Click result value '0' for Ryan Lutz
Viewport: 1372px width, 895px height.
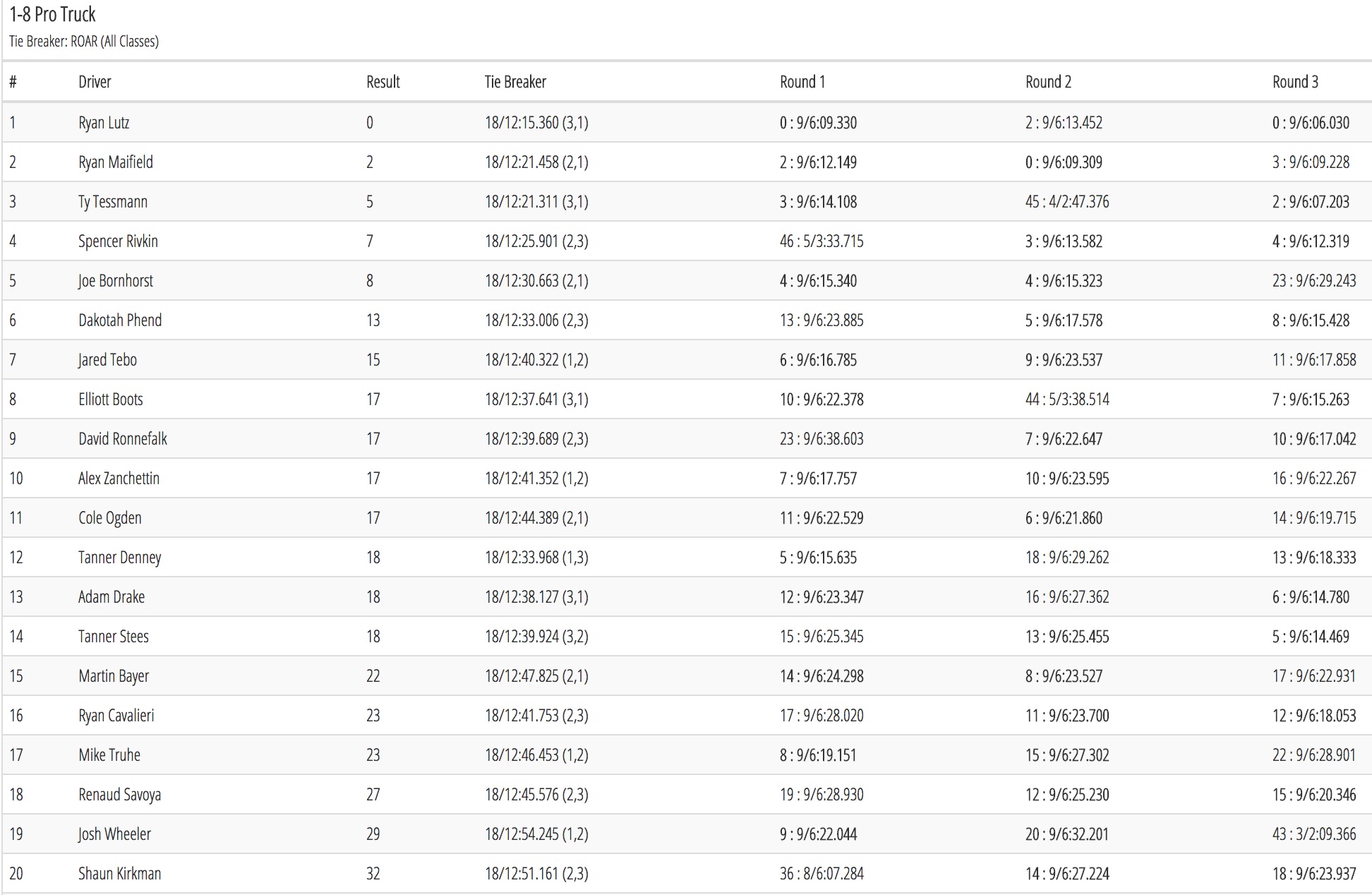370,123
